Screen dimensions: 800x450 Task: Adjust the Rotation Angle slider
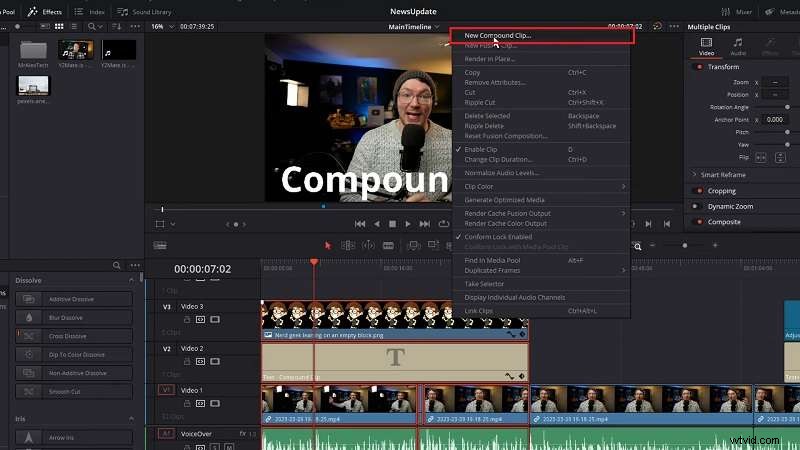coord(787,107)
